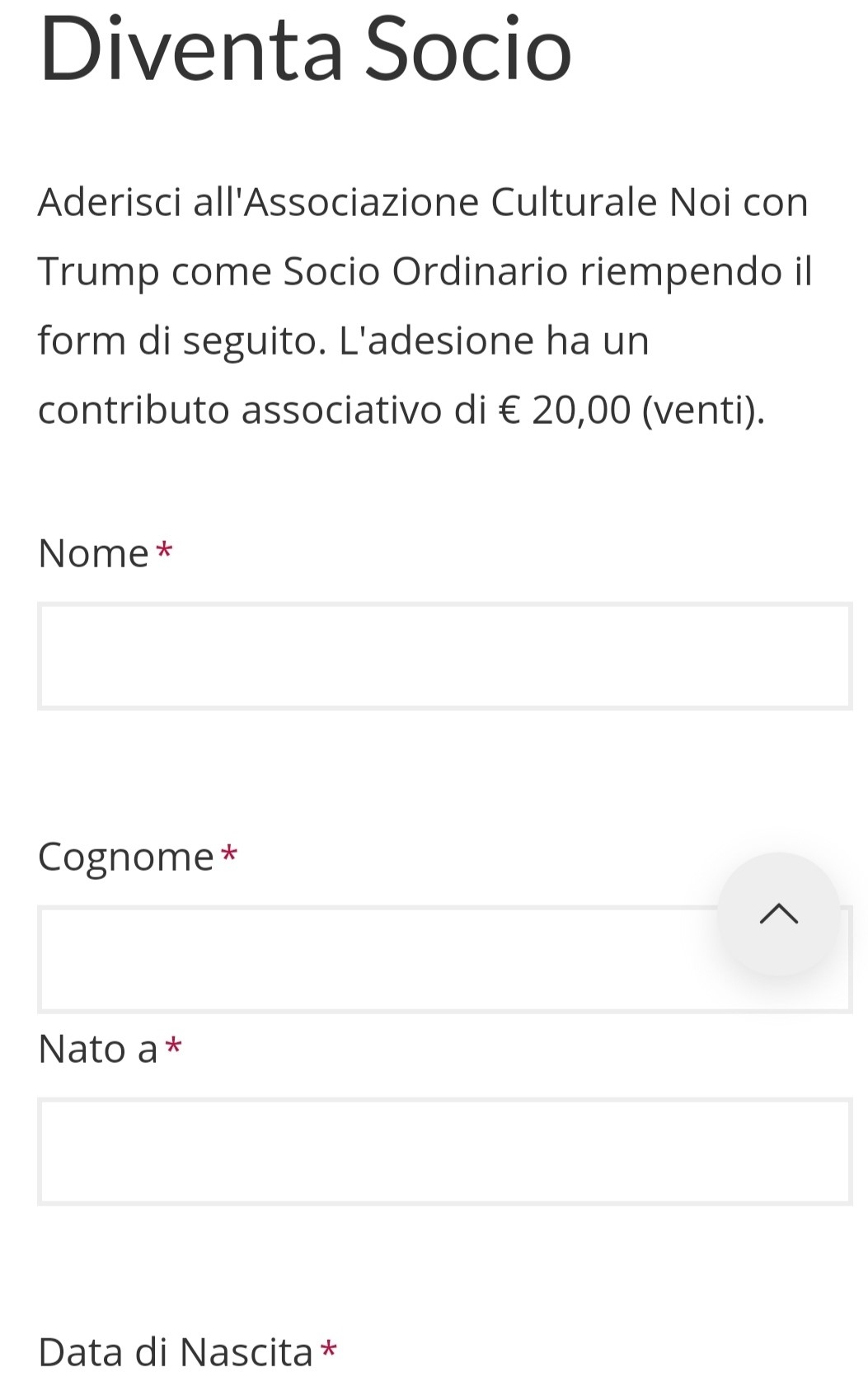The image size is (868, 1391).
Task: Click the word Diventa in the heading
Action: coord(191,49)
